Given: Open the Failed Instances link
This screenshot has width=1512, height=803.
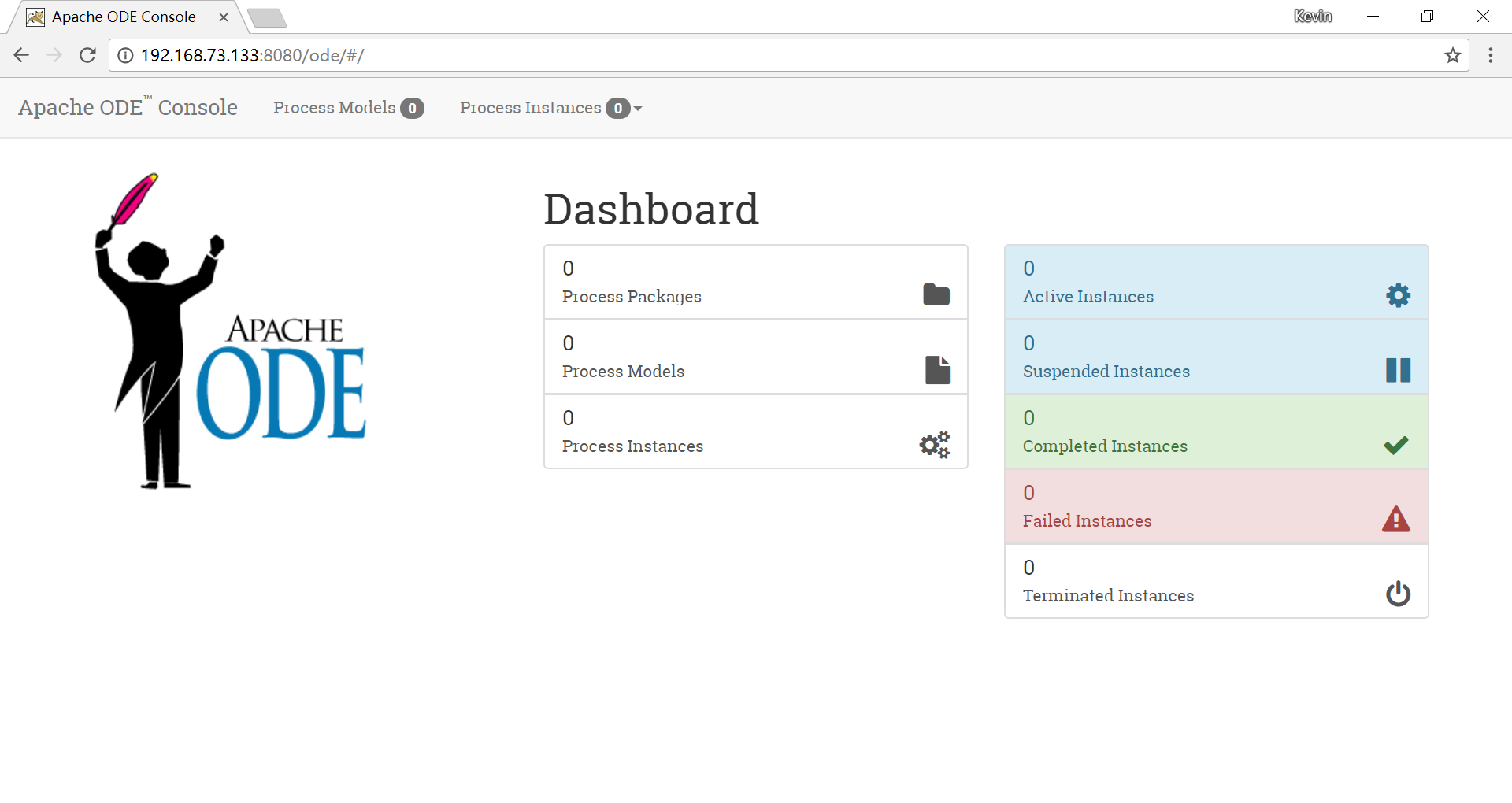Looking at the screenshot, I should (x=1087, y=520).
